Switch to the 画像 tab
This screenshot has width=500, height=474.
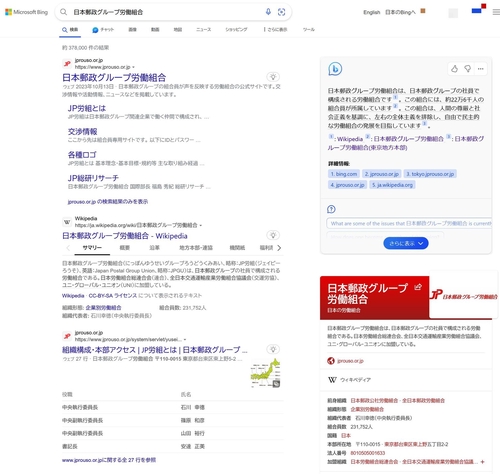(x=133, y=30)
